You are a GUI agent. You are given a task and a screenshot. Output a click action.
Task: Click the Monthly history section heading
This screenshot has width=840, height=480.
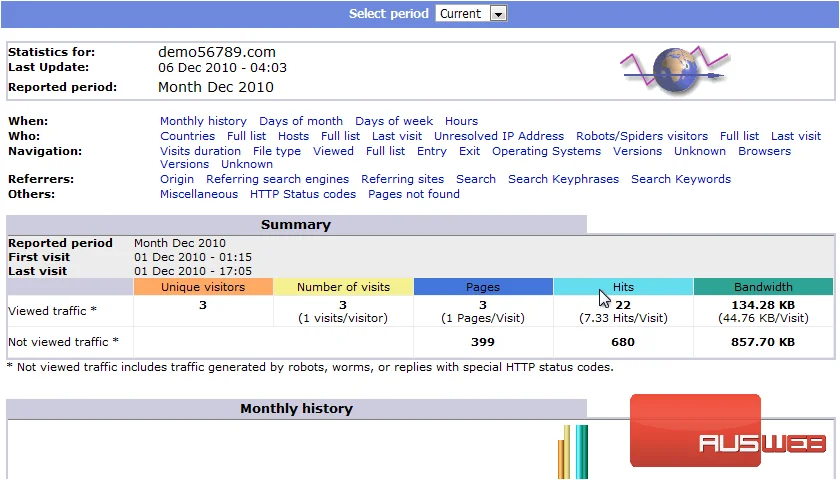click(296, 408)
